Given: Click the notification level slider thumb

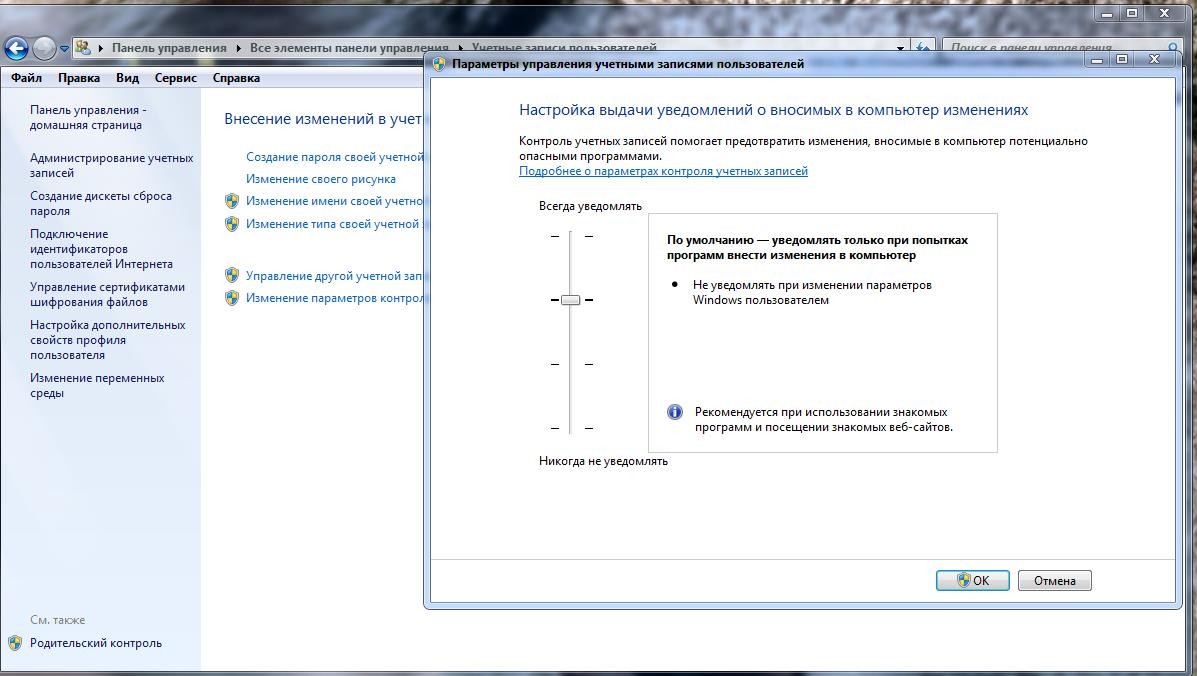Looking at the screenshot, I should 570,300.
